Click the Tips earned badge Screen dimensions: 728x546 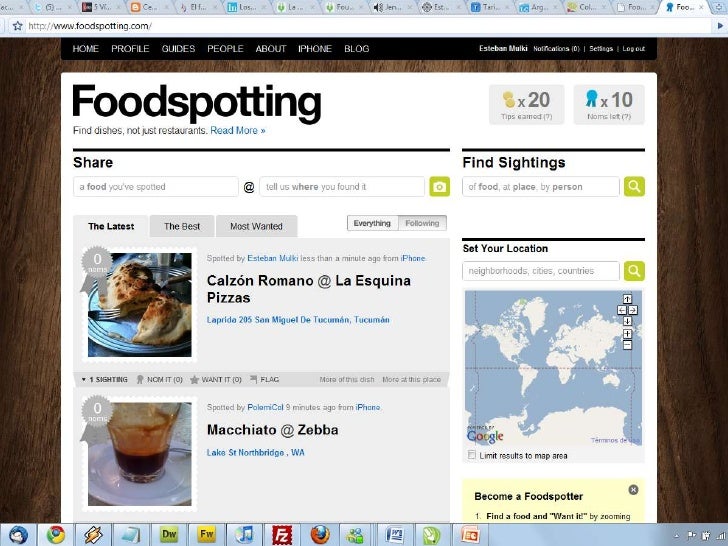526,104
